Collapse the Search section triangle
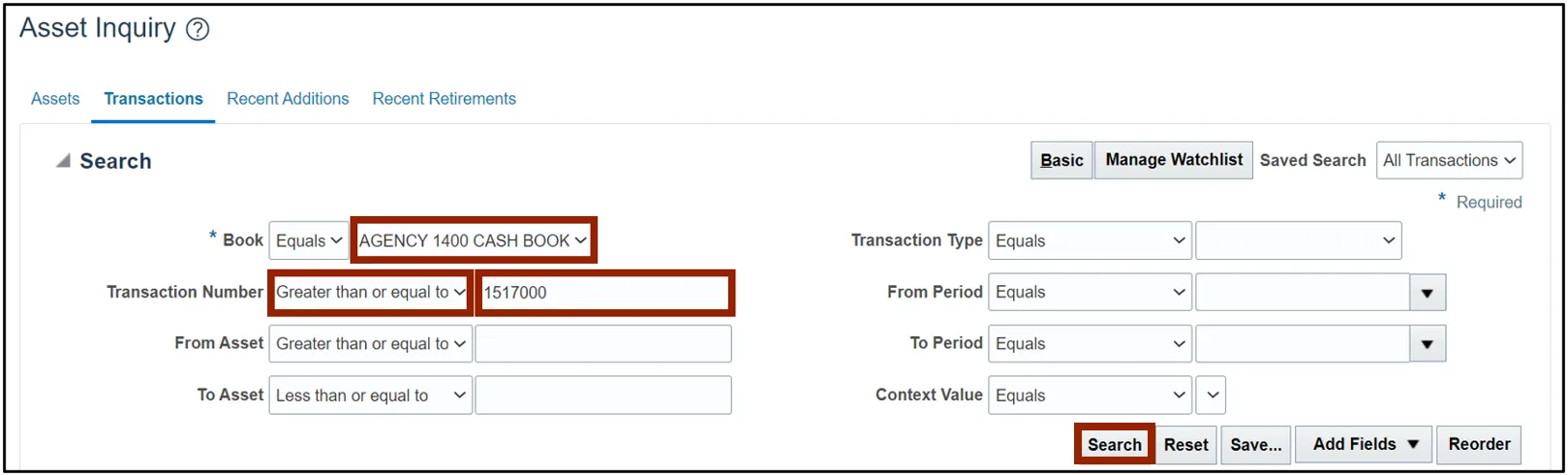 (x=63, y=161)
